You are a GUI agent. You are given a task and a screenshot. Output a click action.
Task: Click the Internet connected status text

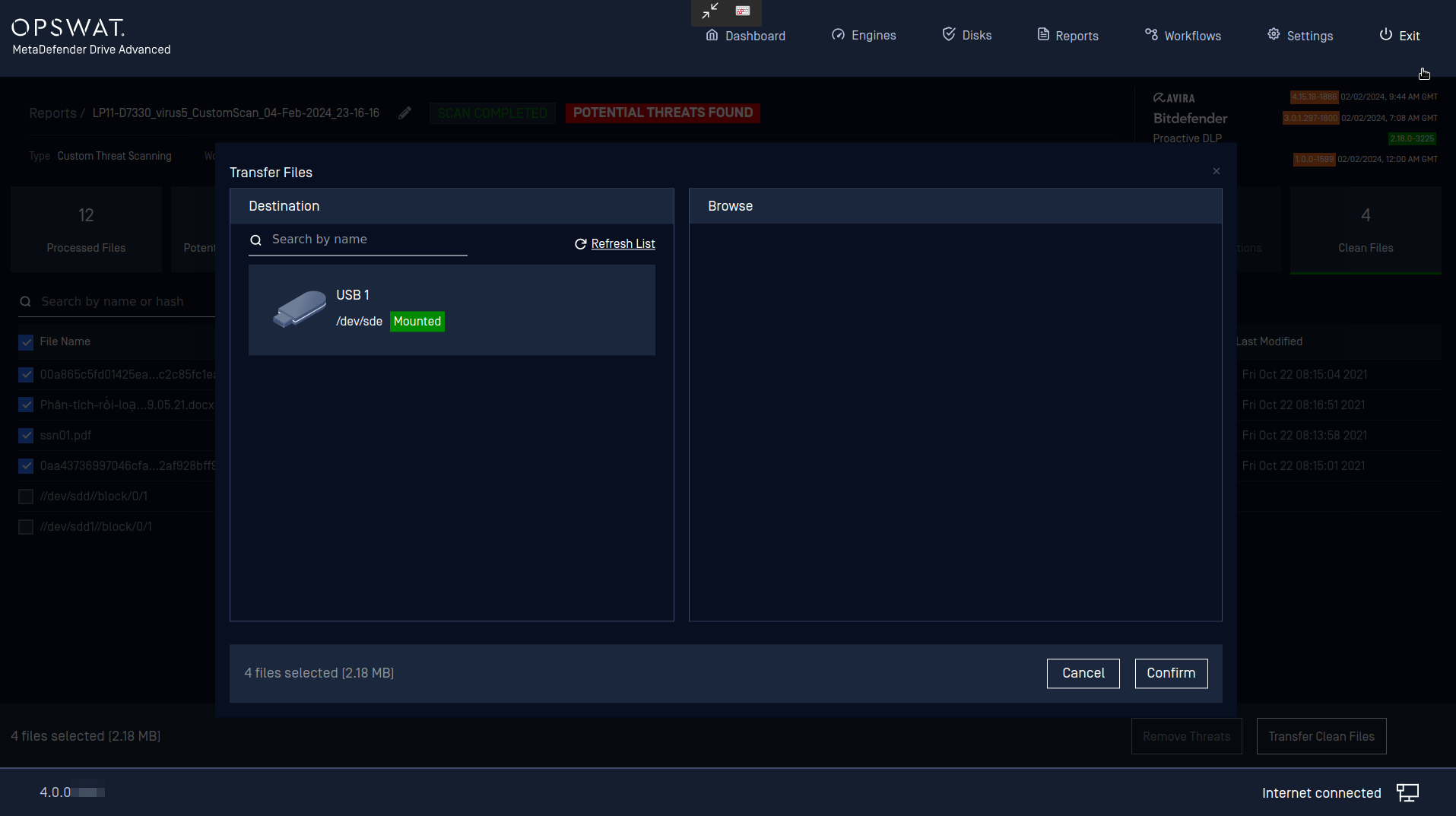(x=1321, y=793)
